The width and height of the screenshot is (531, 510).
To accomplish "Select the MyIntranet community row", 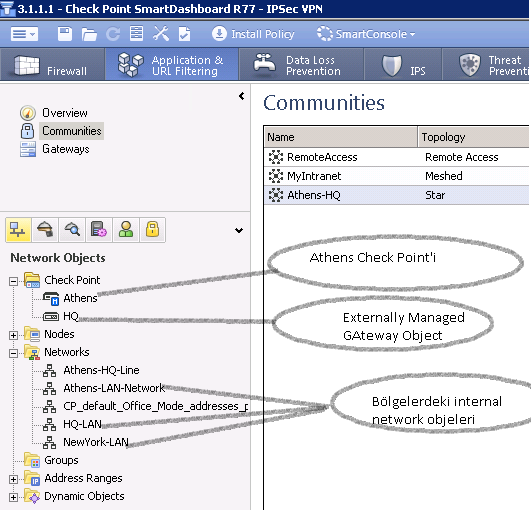I will click(397, 176).
